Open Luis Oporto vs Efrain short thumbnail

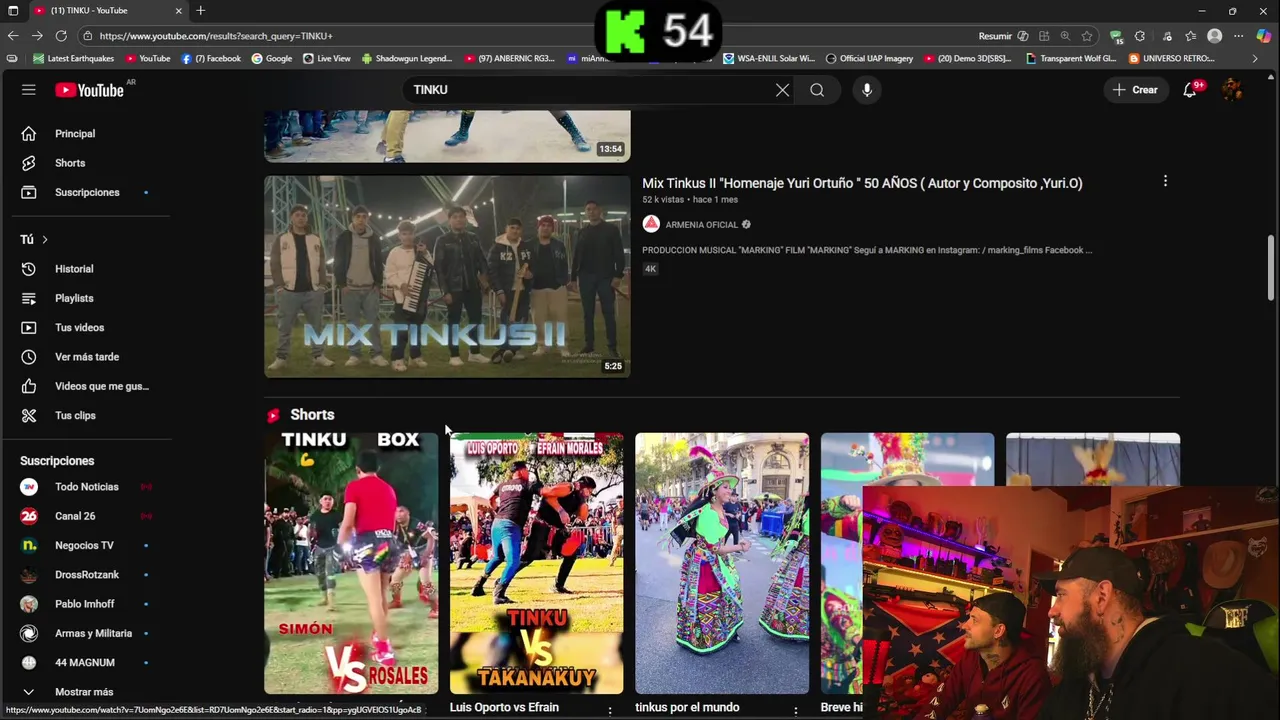536,563
